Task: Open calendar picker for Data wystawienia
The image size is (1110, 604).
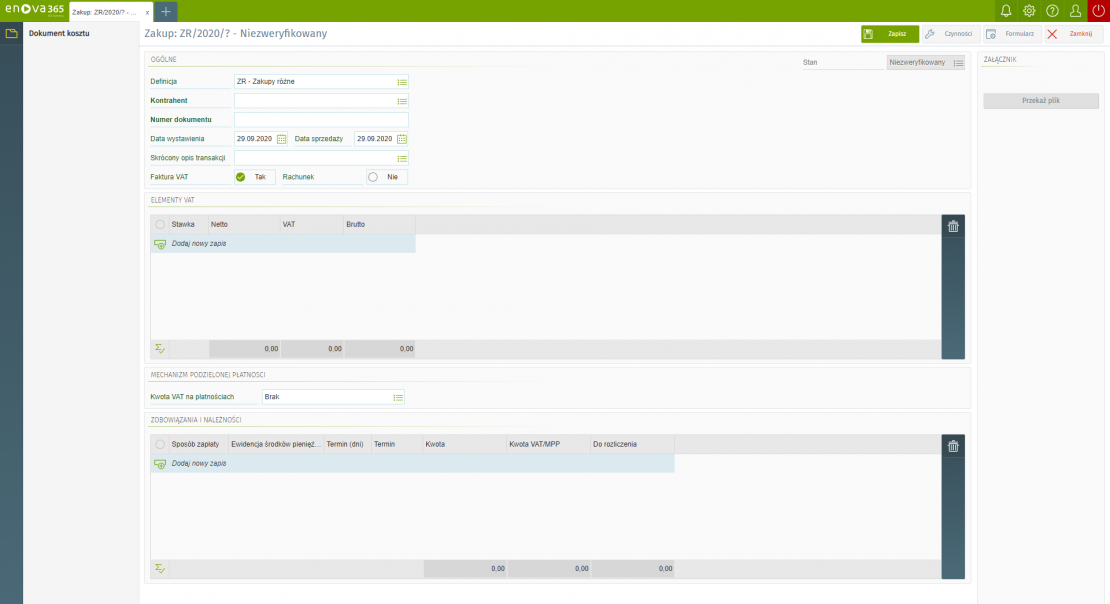Action: coord(282,139)
